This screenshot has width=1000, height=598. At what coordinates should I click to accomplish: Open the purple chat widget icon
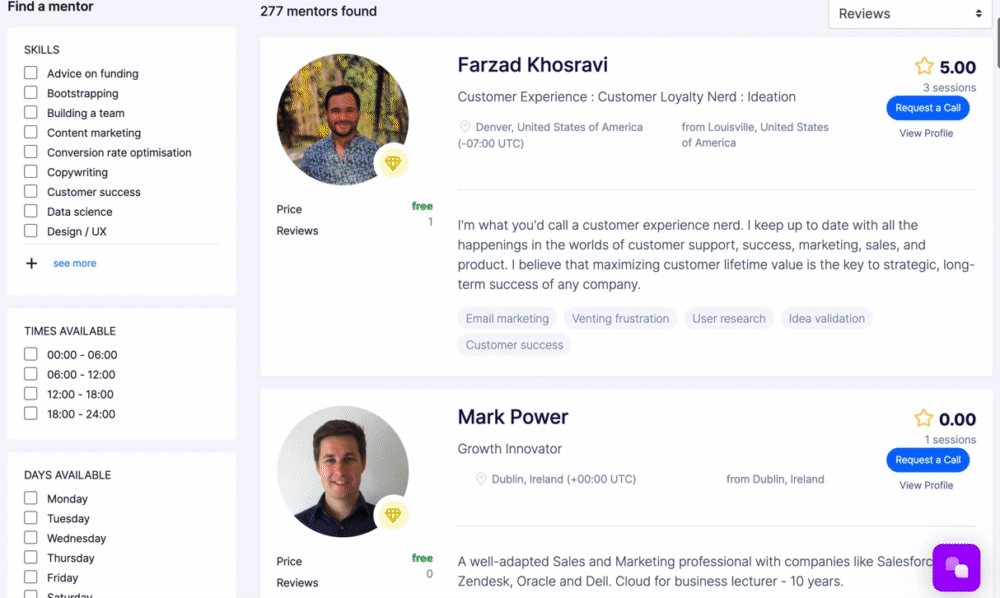pyautogui.click(x=957, y=568)
